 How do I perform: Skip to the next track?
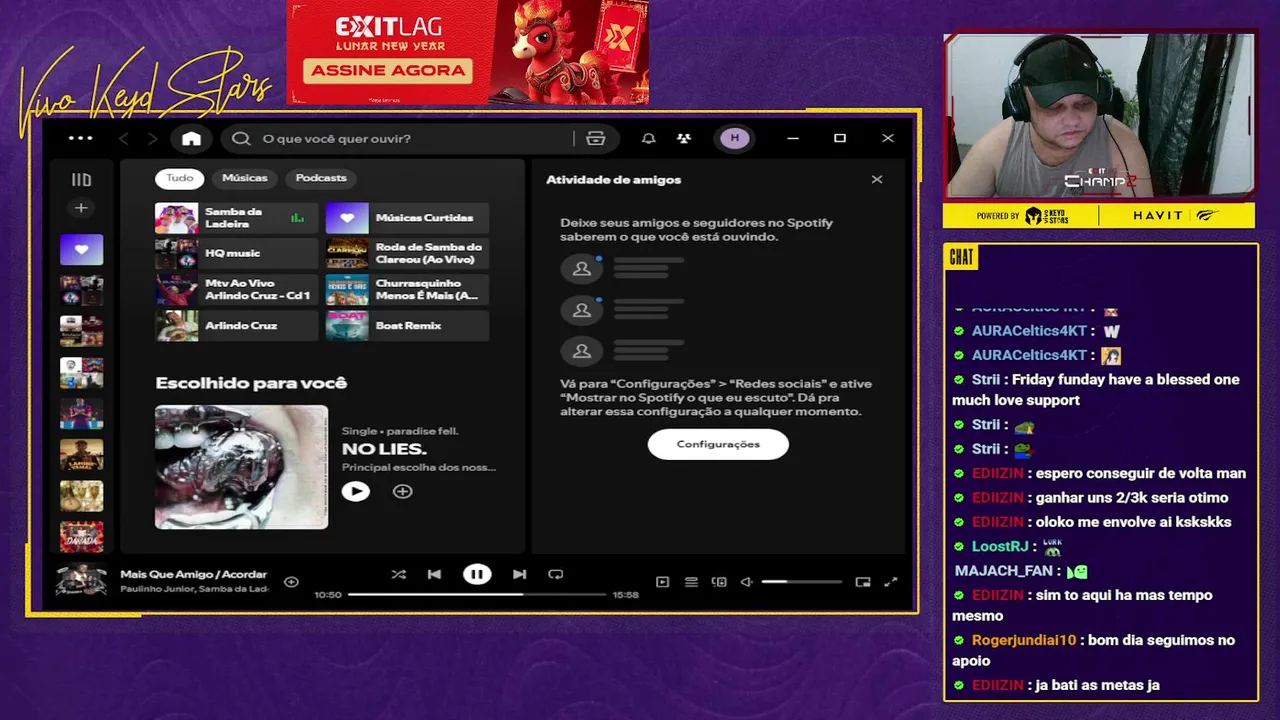[x=519, y=574]
